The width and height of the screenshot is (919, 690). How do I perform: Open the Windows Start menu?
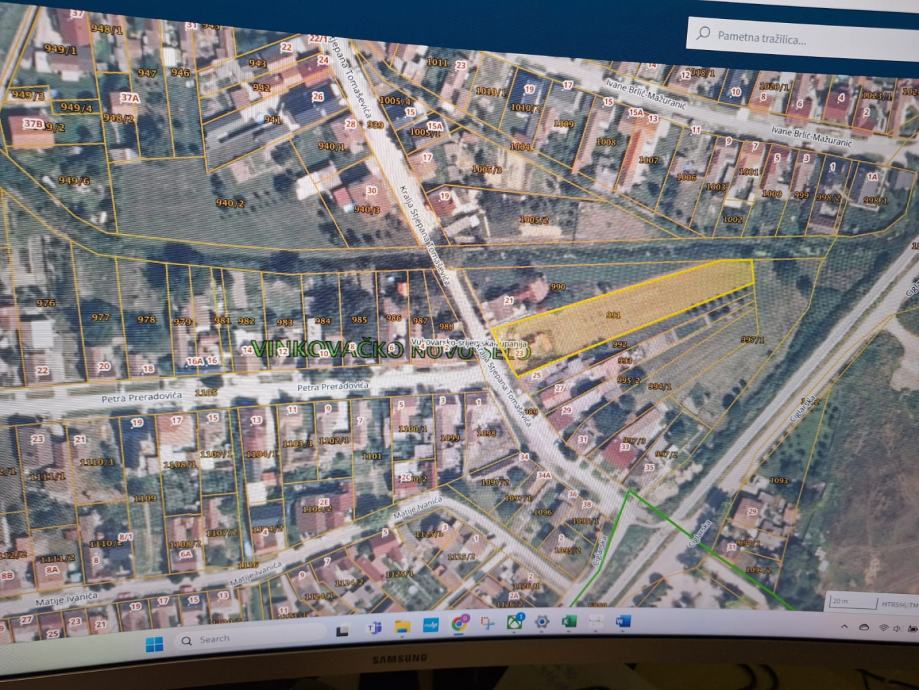click(155, 640)
